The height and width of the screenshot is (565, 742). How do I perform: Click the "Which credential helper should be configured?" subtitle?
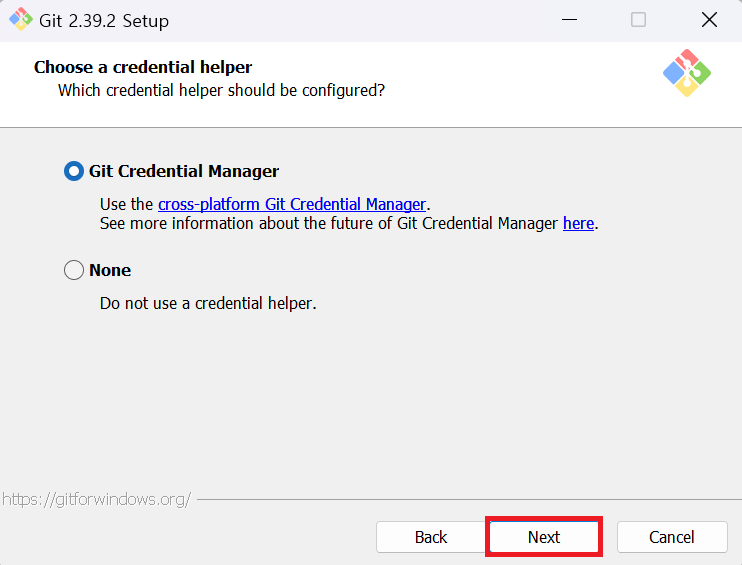(221, 90)
